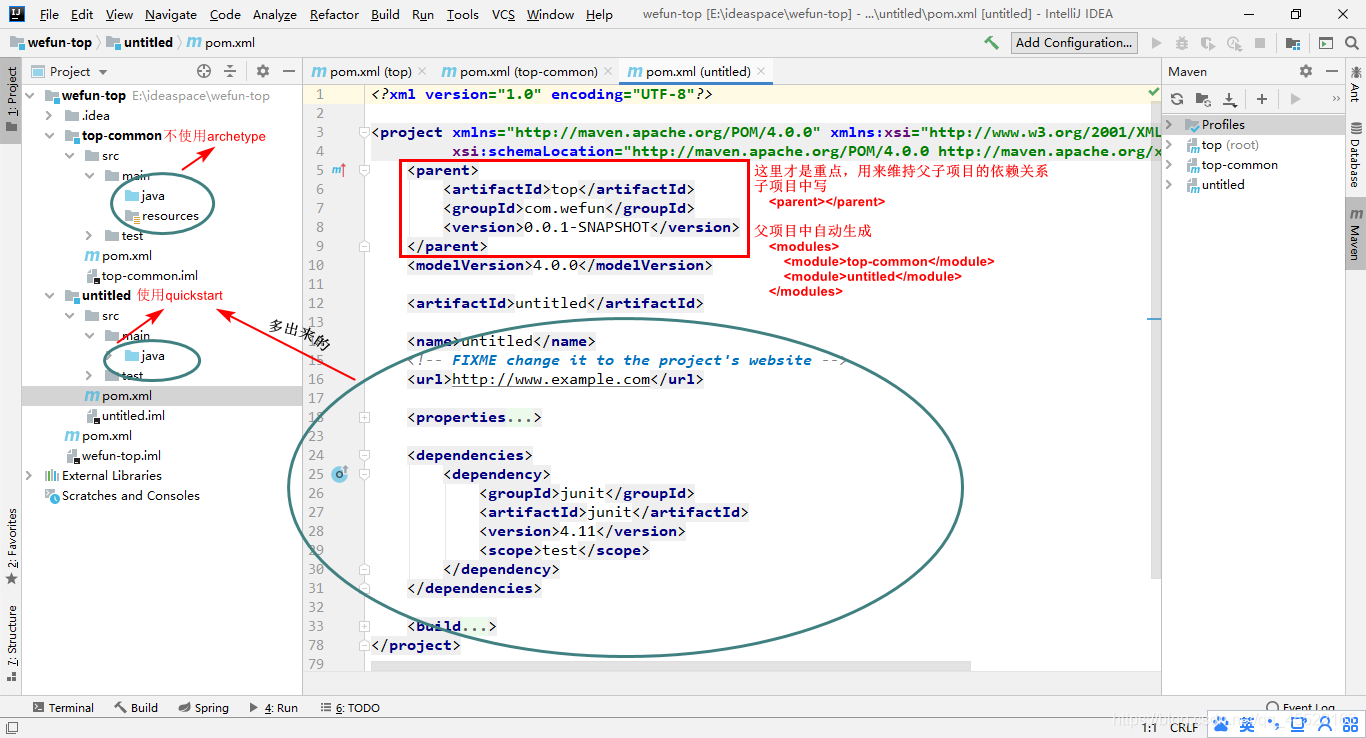Expand the folded build block on line 33

click(x=364, y=626)
